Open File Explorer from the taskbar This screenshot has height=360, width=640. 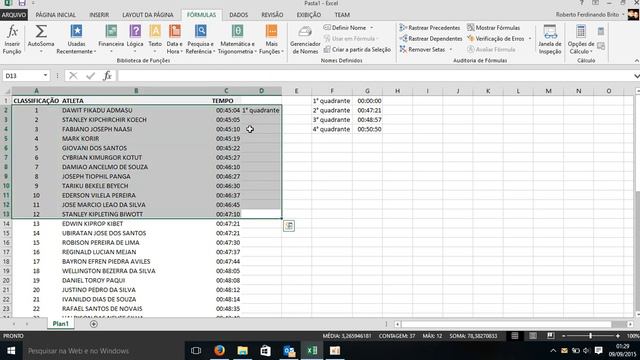(242, 351)
